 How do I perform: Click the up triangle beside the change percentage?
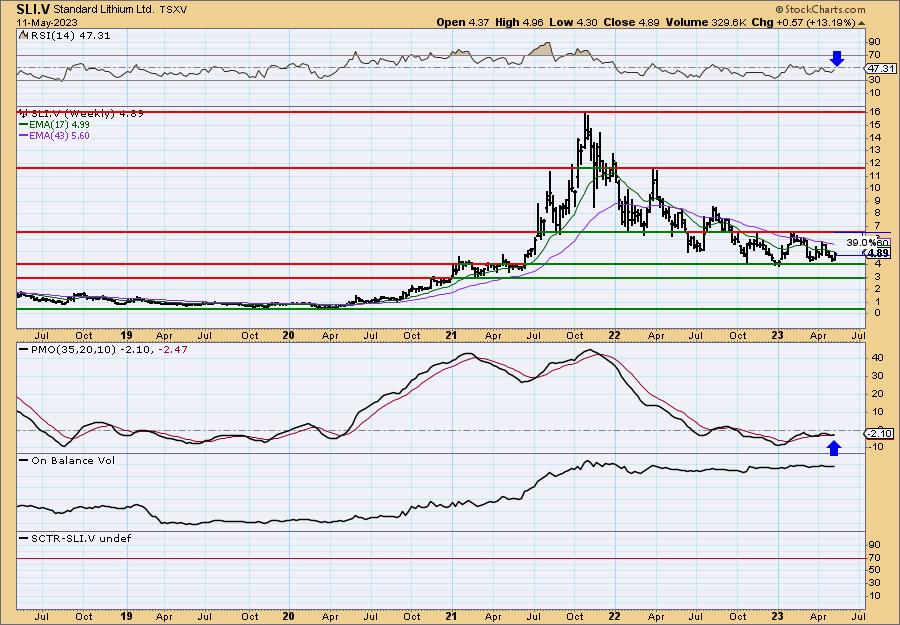[862, 23]
